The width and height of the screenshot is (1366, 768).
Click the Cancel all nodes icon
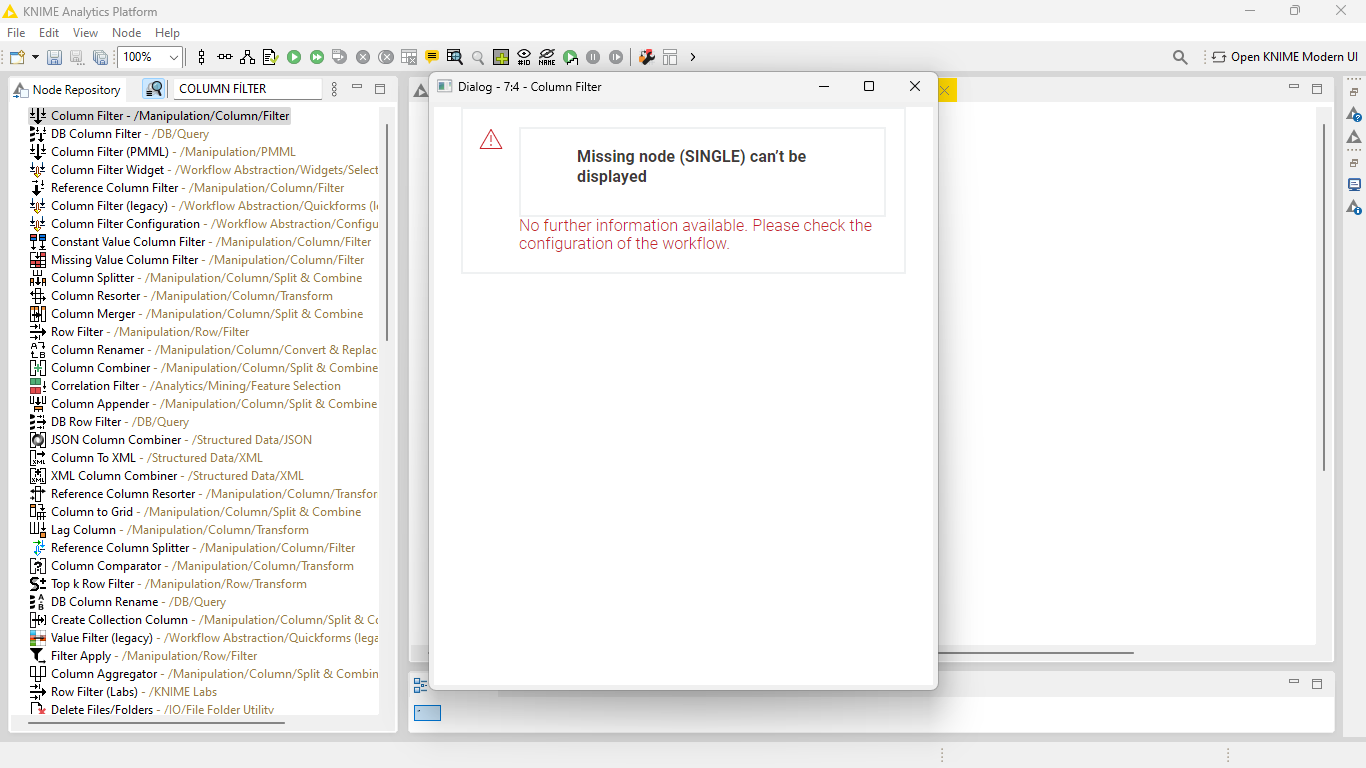(386, 57)
